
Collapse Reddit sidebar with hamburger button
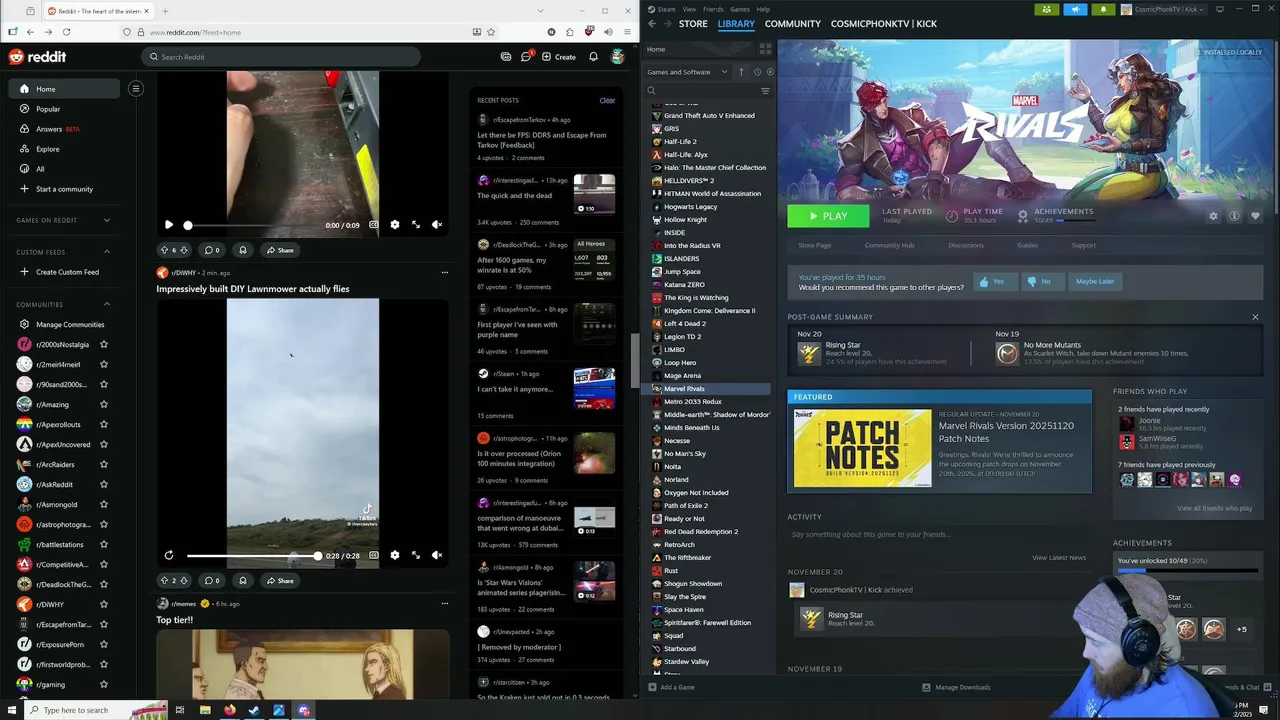[136, 88]
